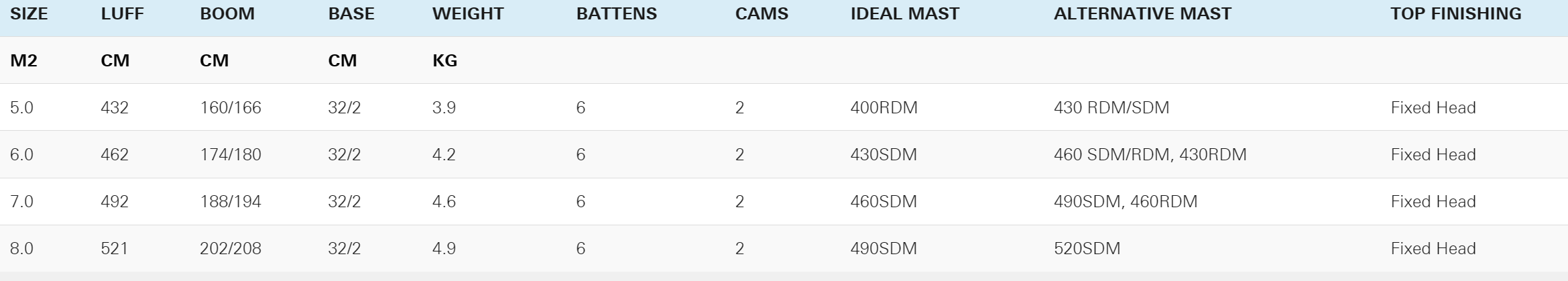Click alternative mast 490SDM, 460RDM

(x=1126, y=201)
